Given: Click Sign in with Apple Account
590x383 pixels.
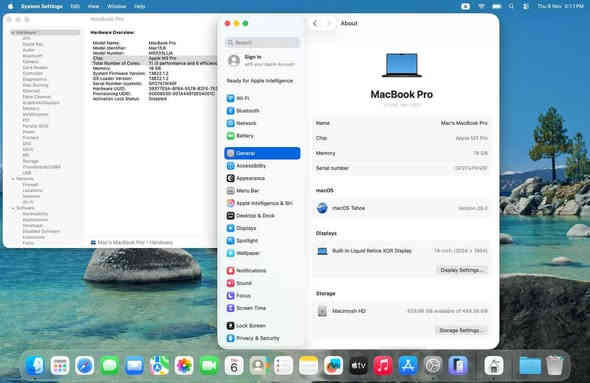Looking at the screenshot, I should [262, 60].
